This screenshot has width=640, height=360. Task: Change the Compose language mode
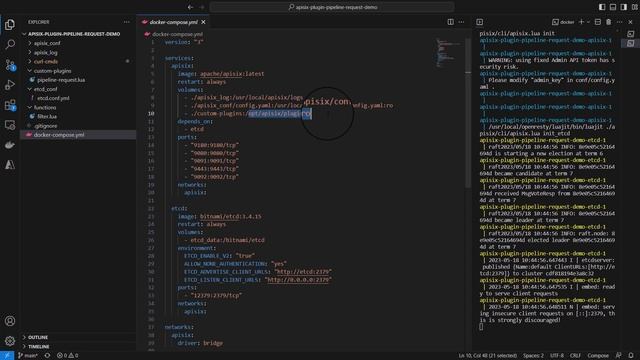tap(598, 356)
